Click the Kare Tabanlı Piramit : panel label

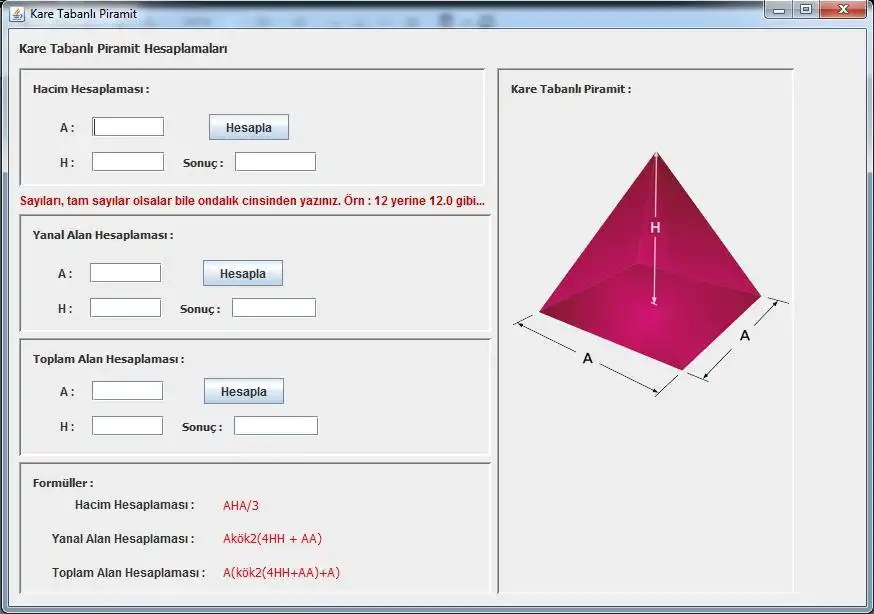pos(571,89)
